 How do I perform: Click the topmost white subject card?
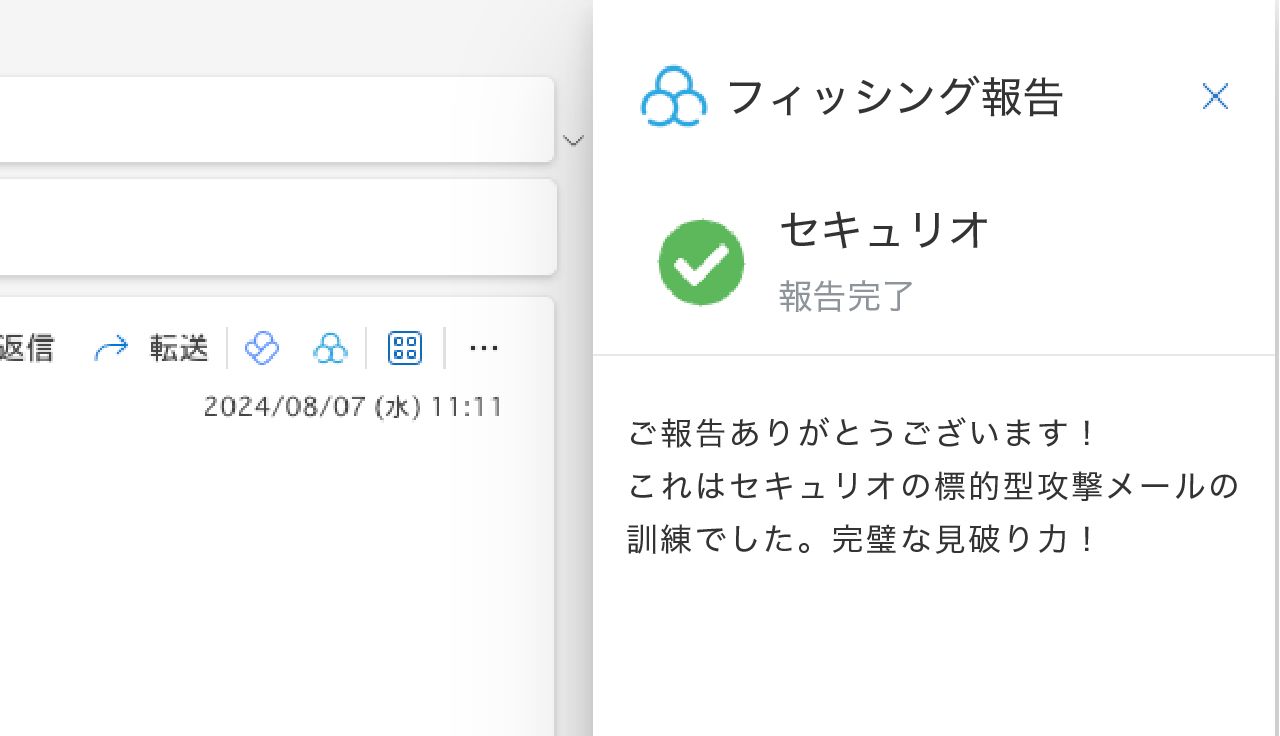pyautogui.click(x=277, y=119)
